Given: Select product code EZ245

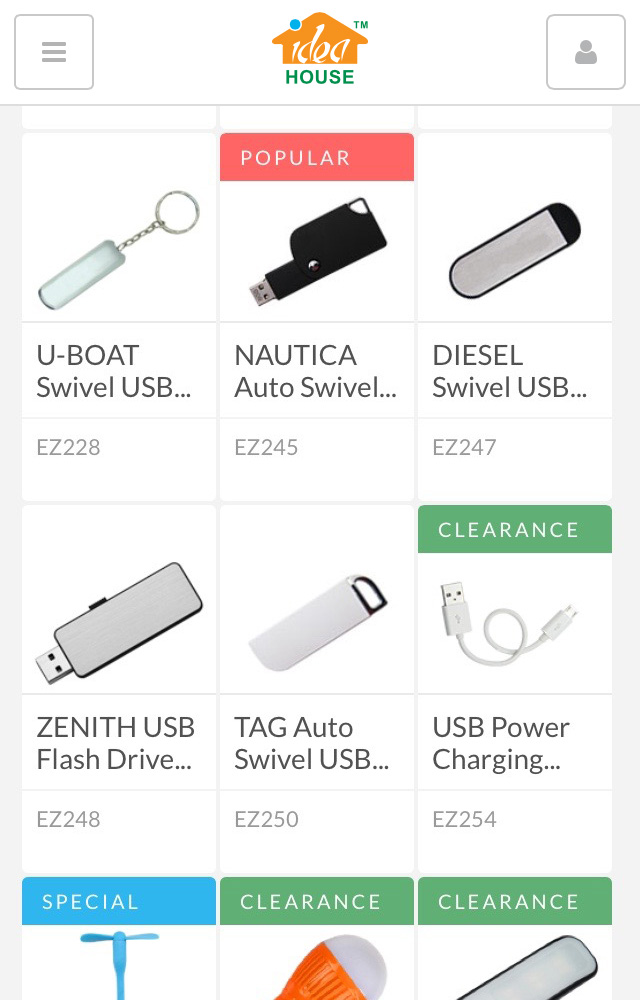Looking at the screenshot, I should click(266, 447).
